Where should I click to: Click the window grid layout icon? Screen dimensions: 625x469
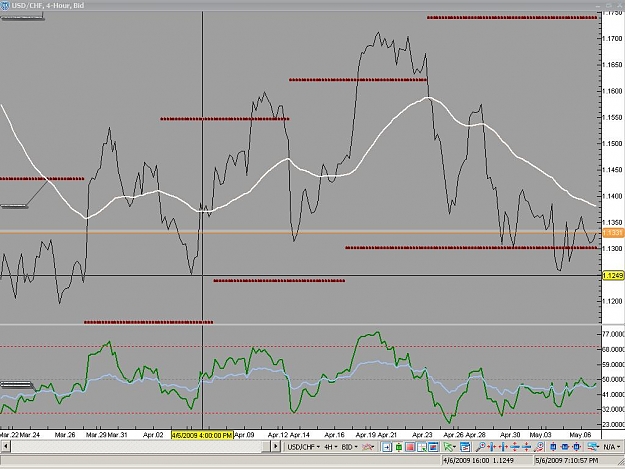click(x=421, y=447)
